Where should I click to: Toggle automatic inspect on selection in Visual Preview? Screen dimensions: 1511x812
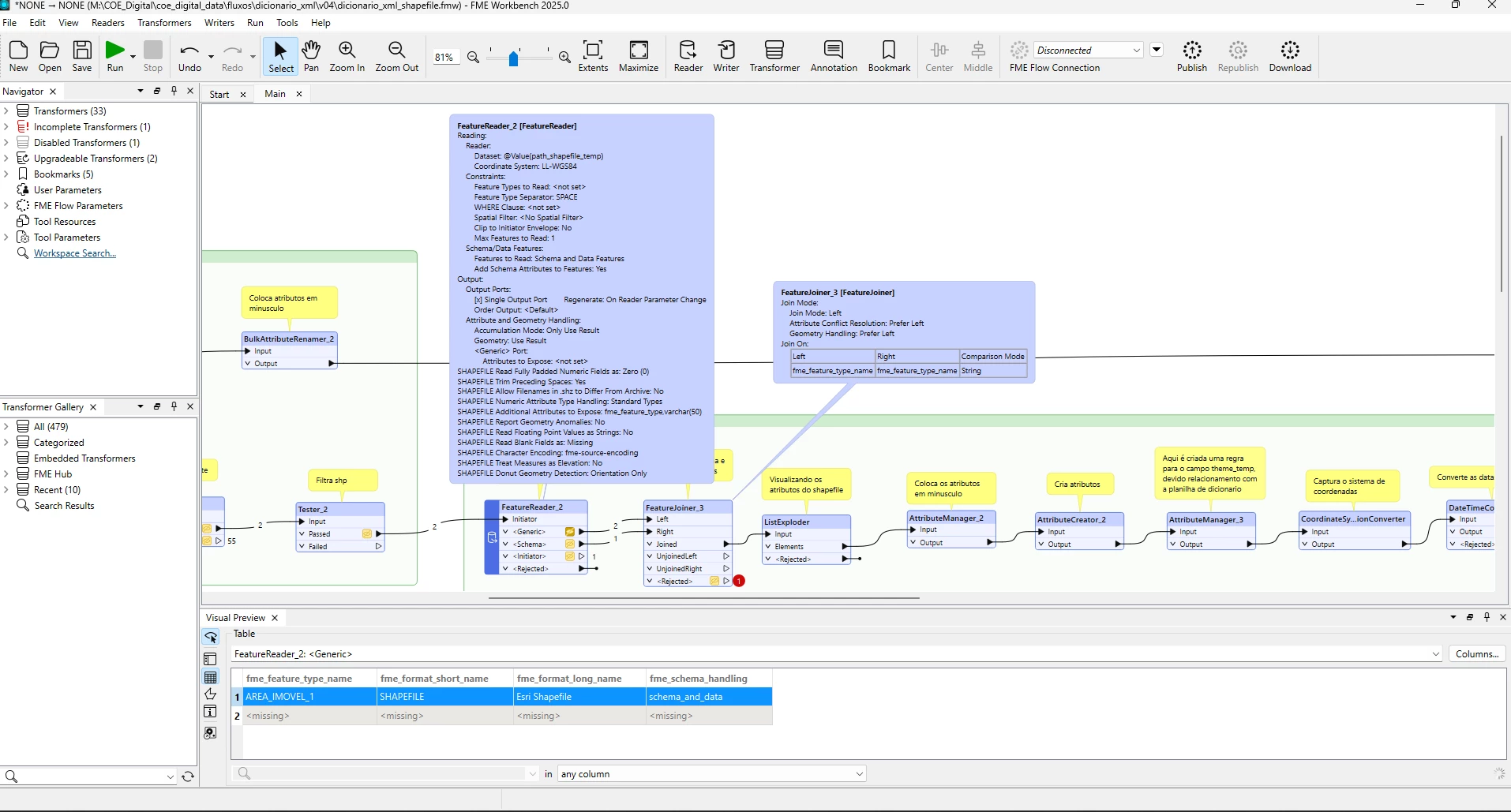211,637
